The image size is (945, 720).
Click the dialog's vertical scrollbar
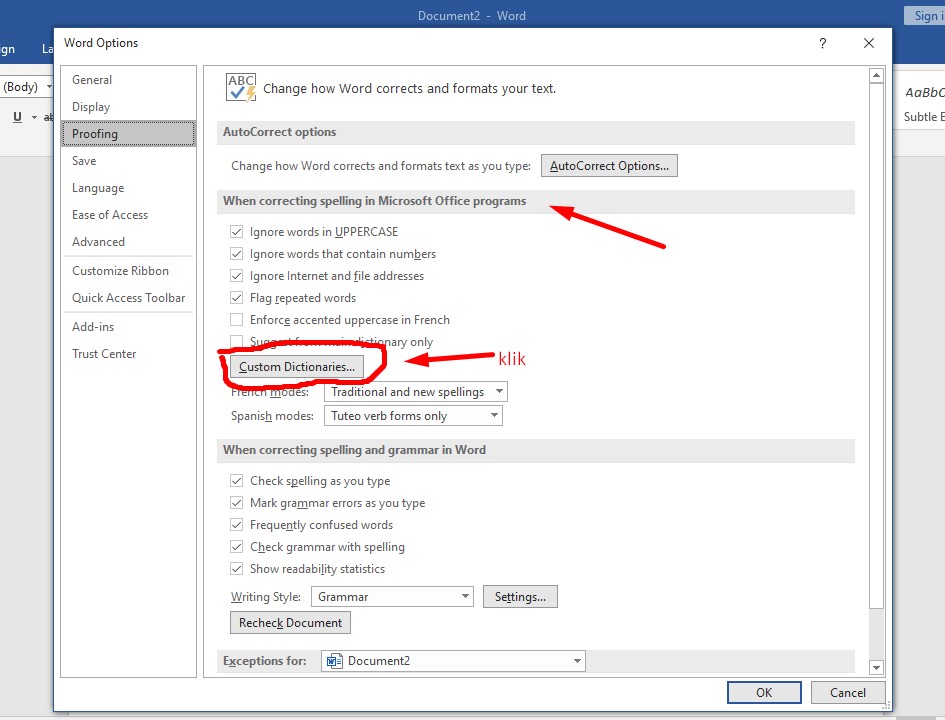pos(877,350)
